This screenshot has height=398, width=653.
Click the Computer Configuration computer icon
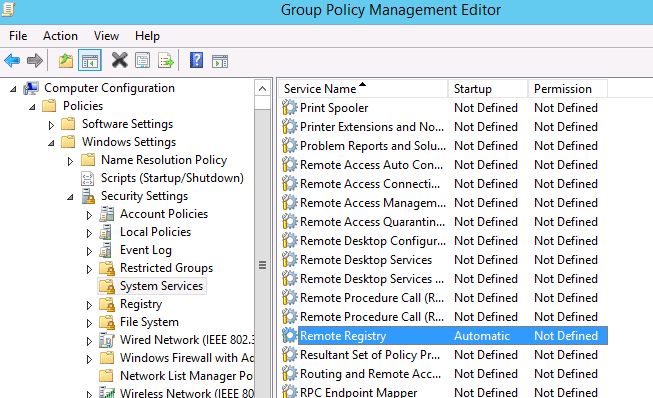point(31,88)
